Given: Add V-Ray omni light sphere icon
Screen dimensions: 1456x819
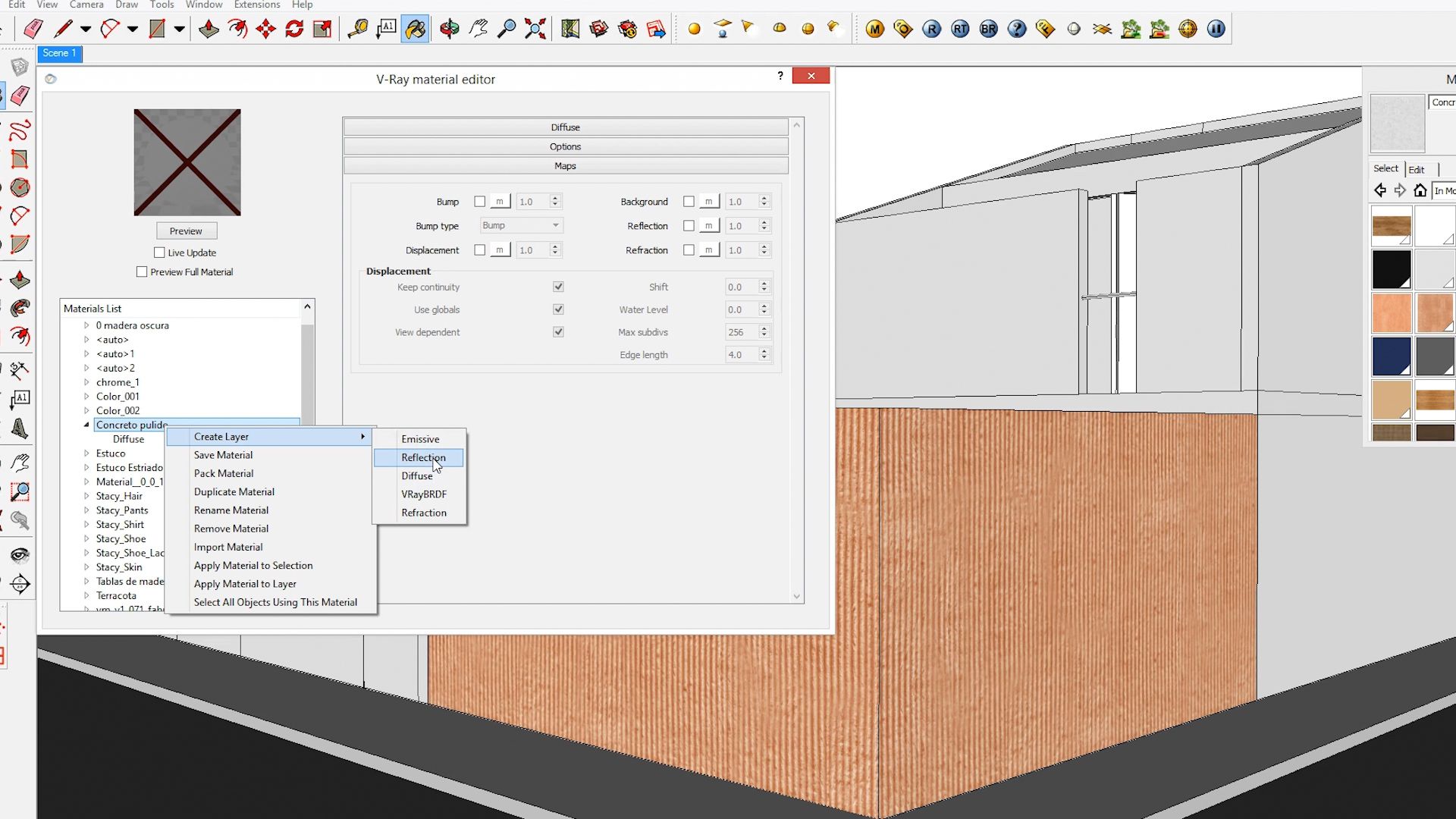Looking at the screenshot, I should click(x=694, y=29).
